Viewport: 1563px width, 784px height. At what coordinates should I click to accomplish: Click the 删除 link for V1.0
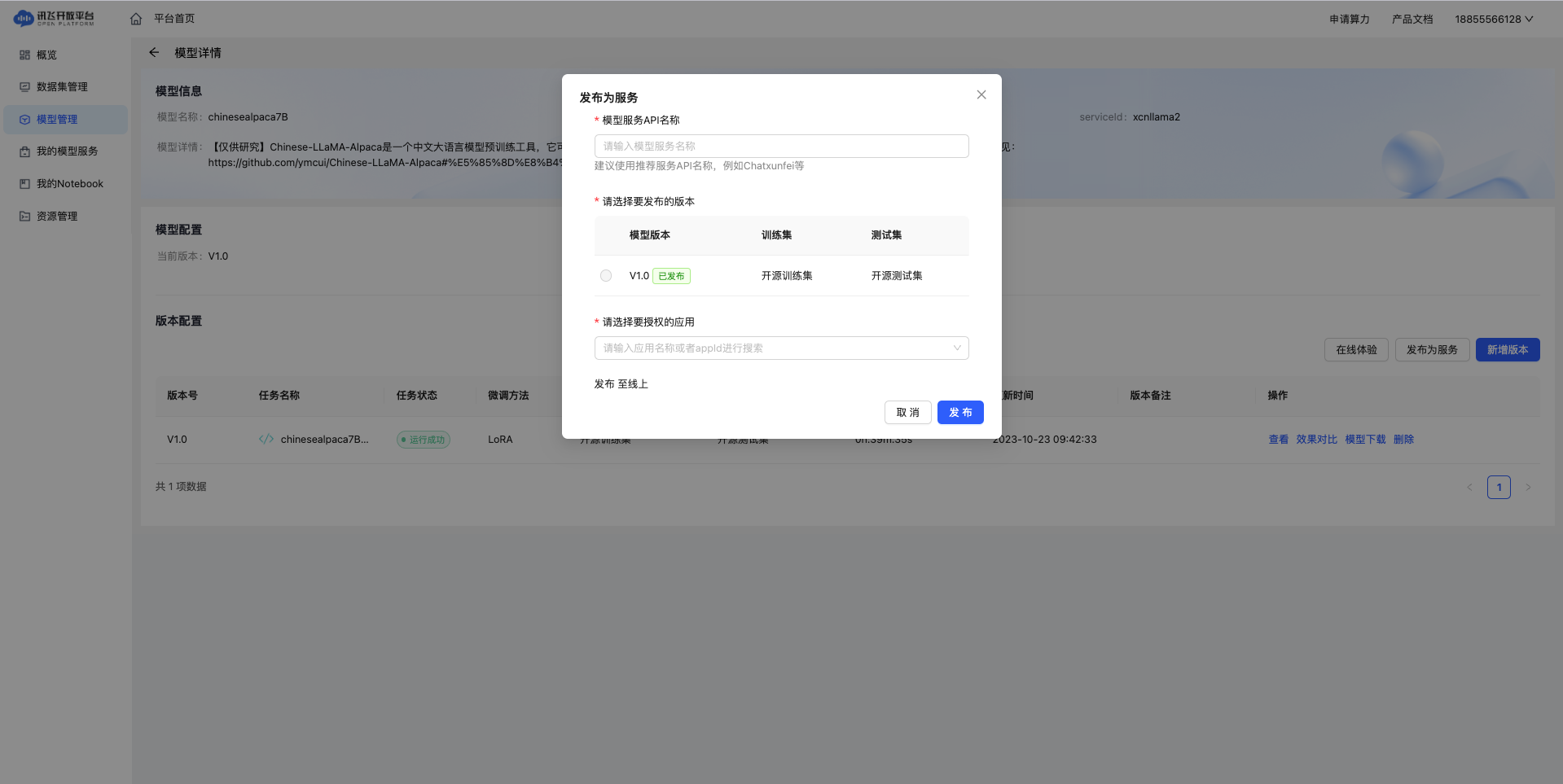1403,440
